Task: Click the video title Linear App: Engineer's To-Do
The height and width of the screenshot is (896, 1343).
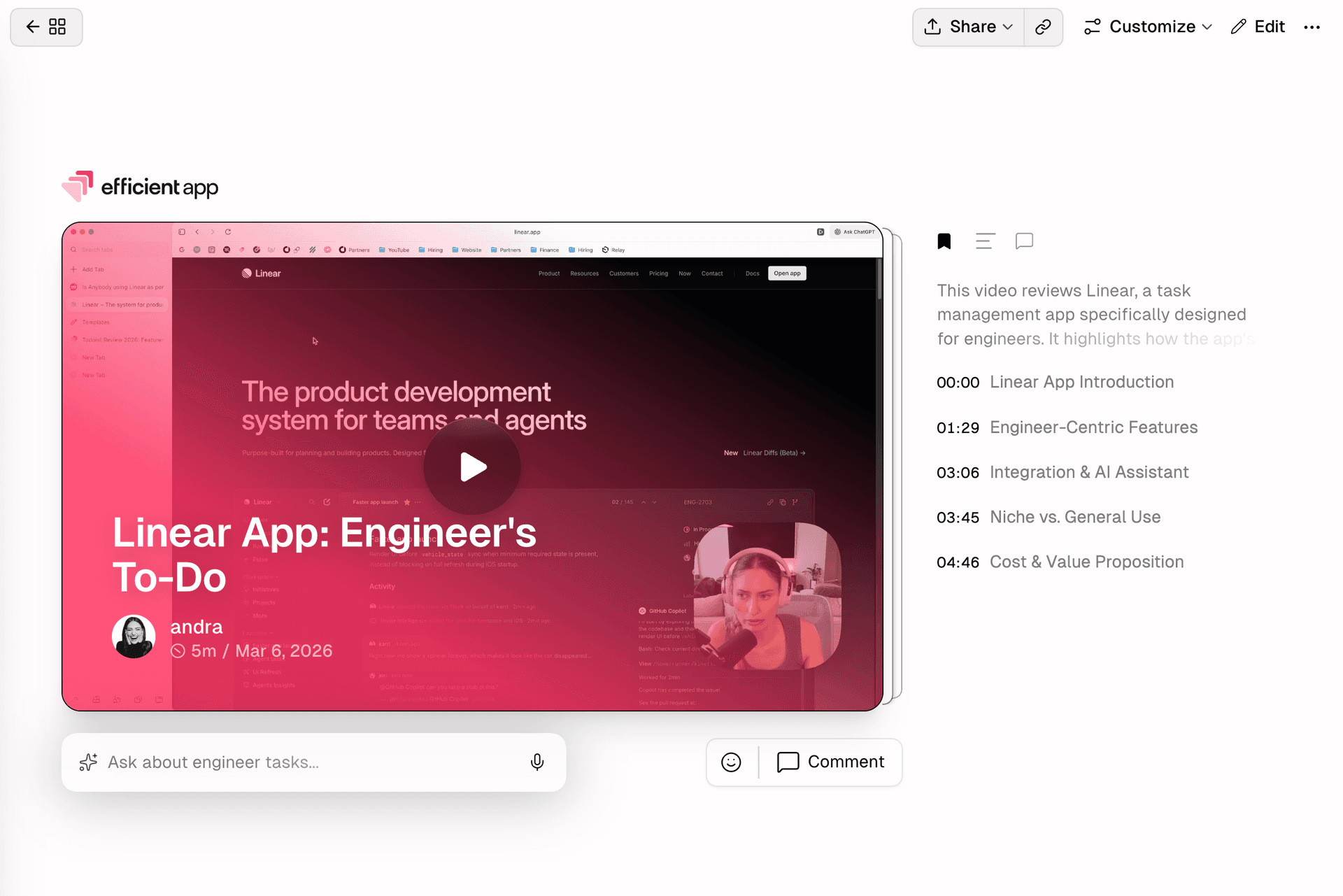Action: tap(325, 555)
